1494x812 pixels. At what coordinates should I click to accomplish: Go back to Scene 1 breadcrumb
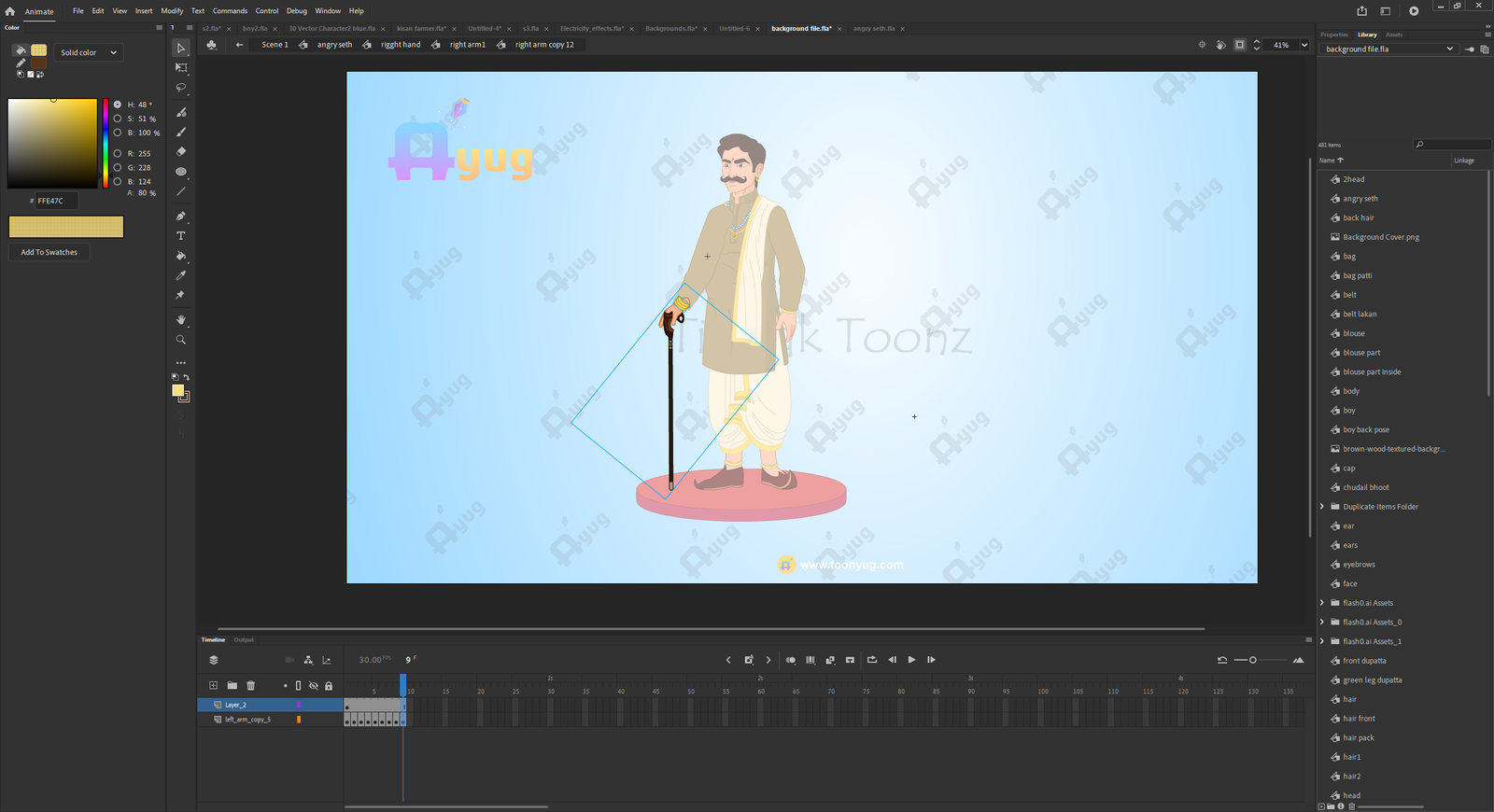tap(275, 45)
